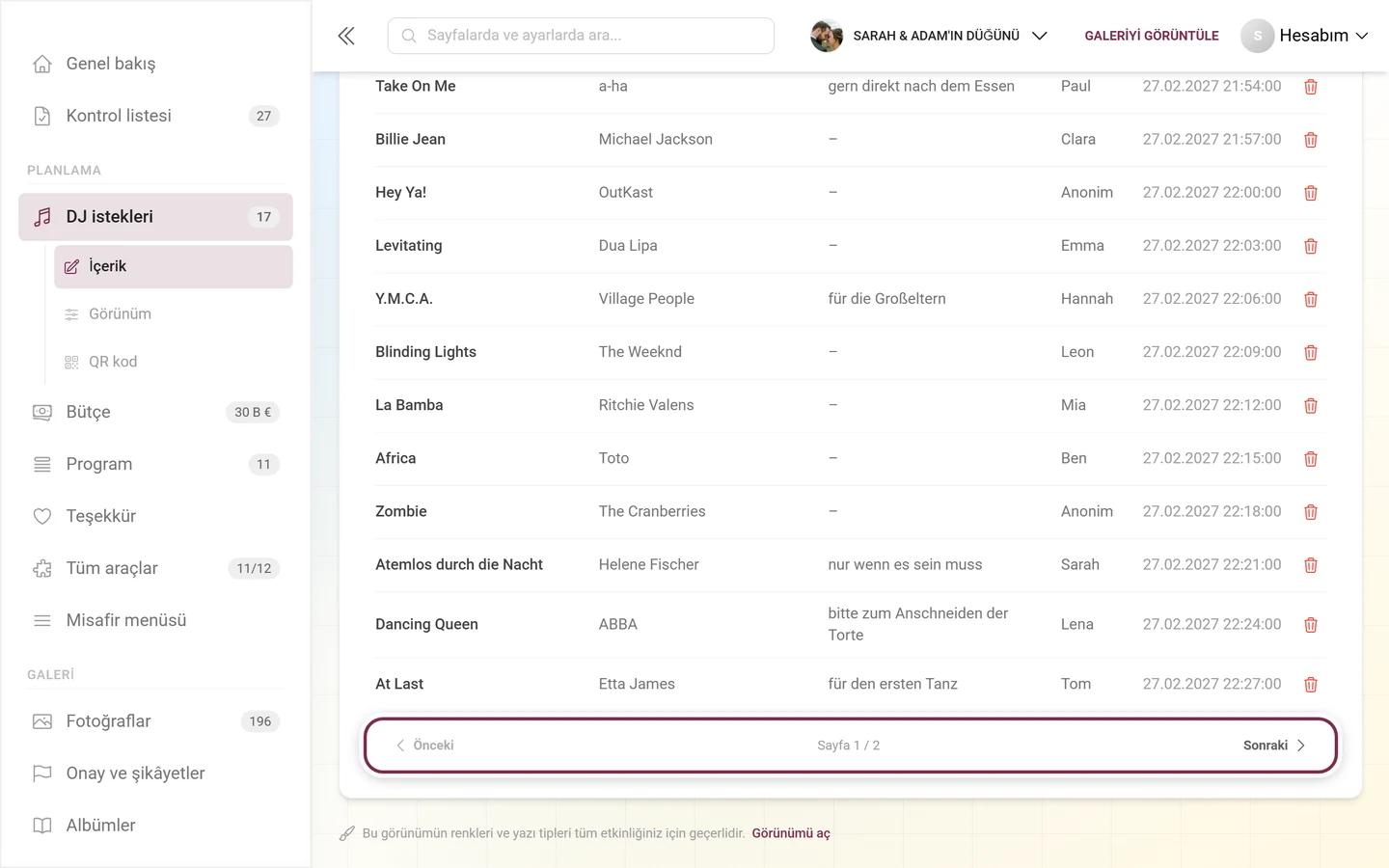Trash the Zombie request row

(x=1310, y=512)
